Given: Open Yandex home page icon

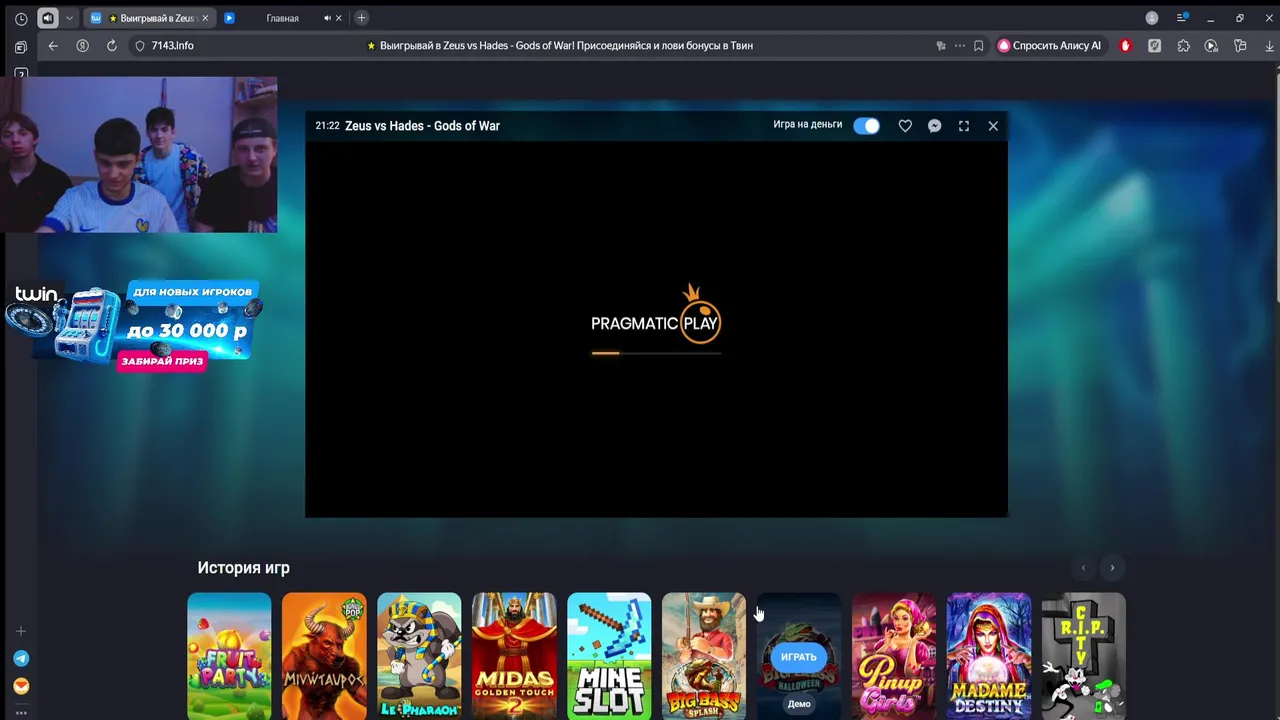Looking at the screenshot, I should 83,45.
